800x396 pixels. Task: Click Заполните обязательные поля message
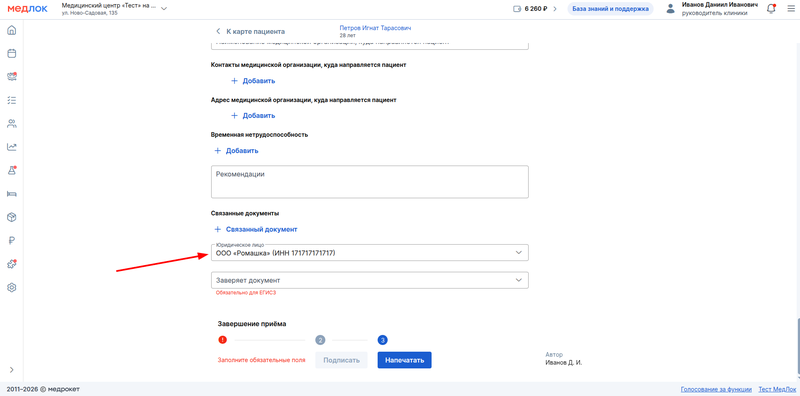pyautogui.click(x=262, y=360)
